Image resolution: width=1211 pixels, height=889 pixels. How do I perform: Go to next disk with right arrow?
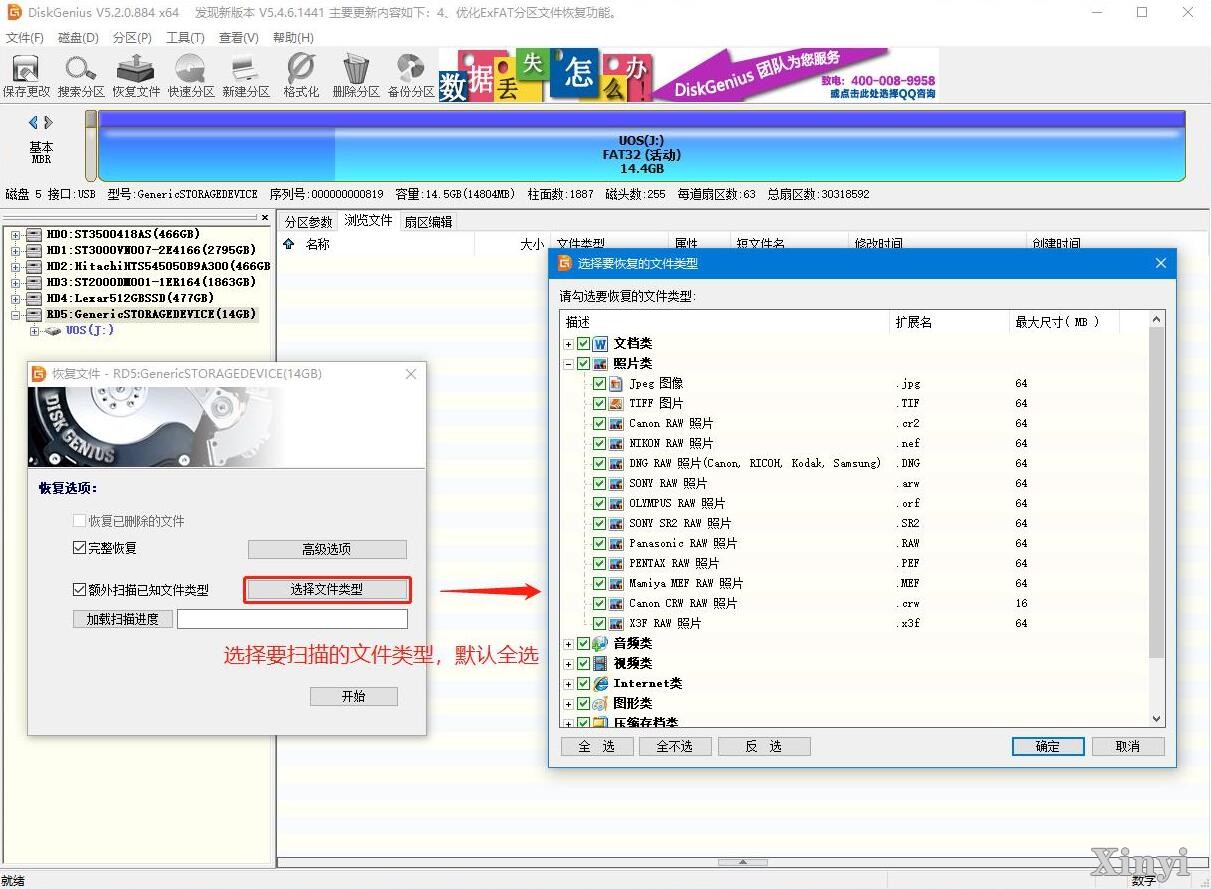[48, 122]
